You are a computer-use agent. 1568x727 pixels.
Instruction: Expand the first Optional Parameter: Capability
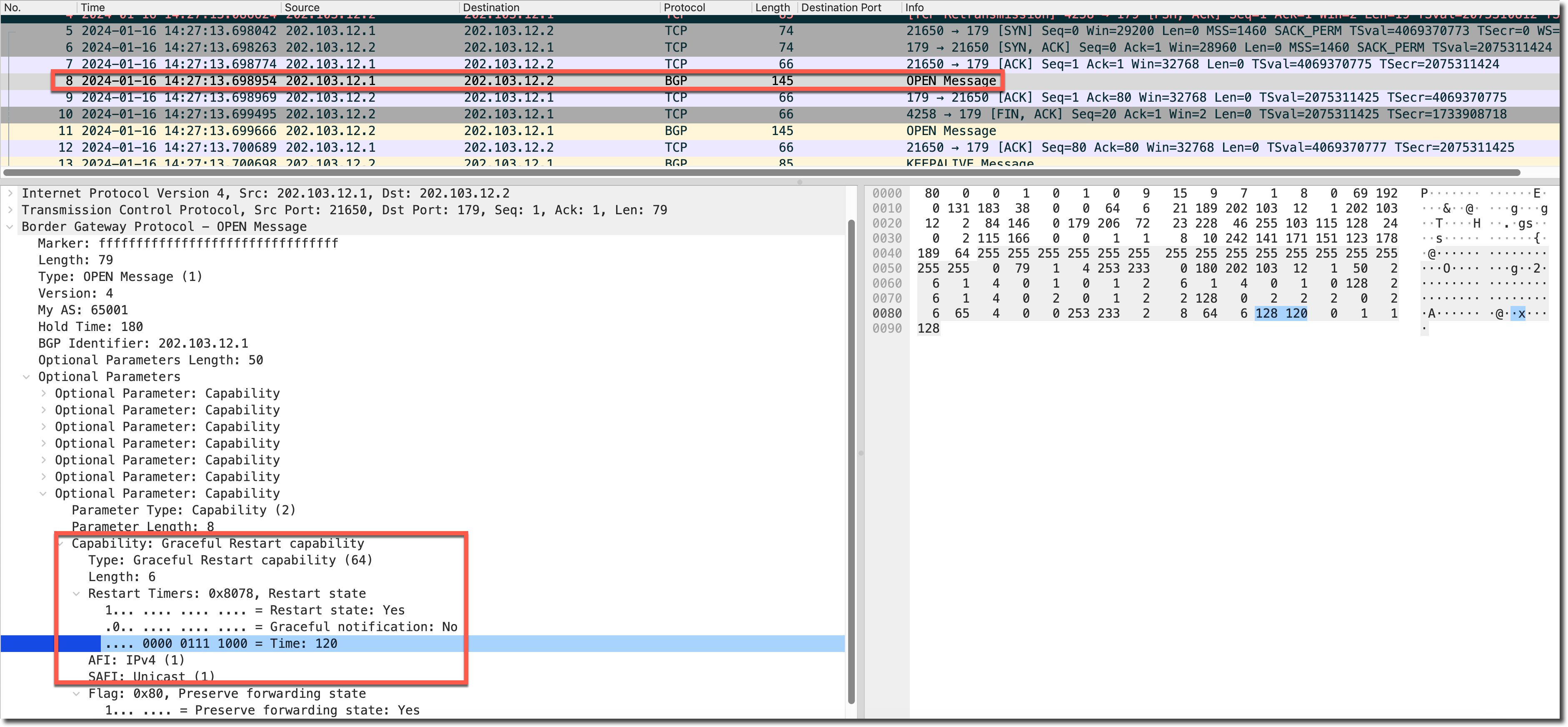click(43, 394)
